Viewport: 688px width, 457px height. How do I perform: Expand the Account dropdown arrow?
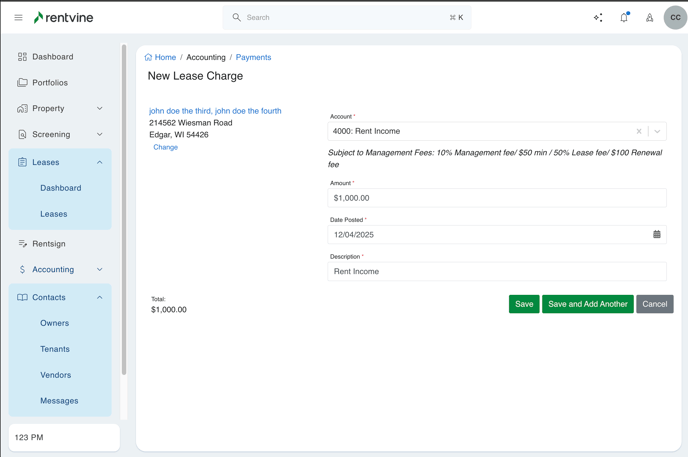[x=657, y=131]
